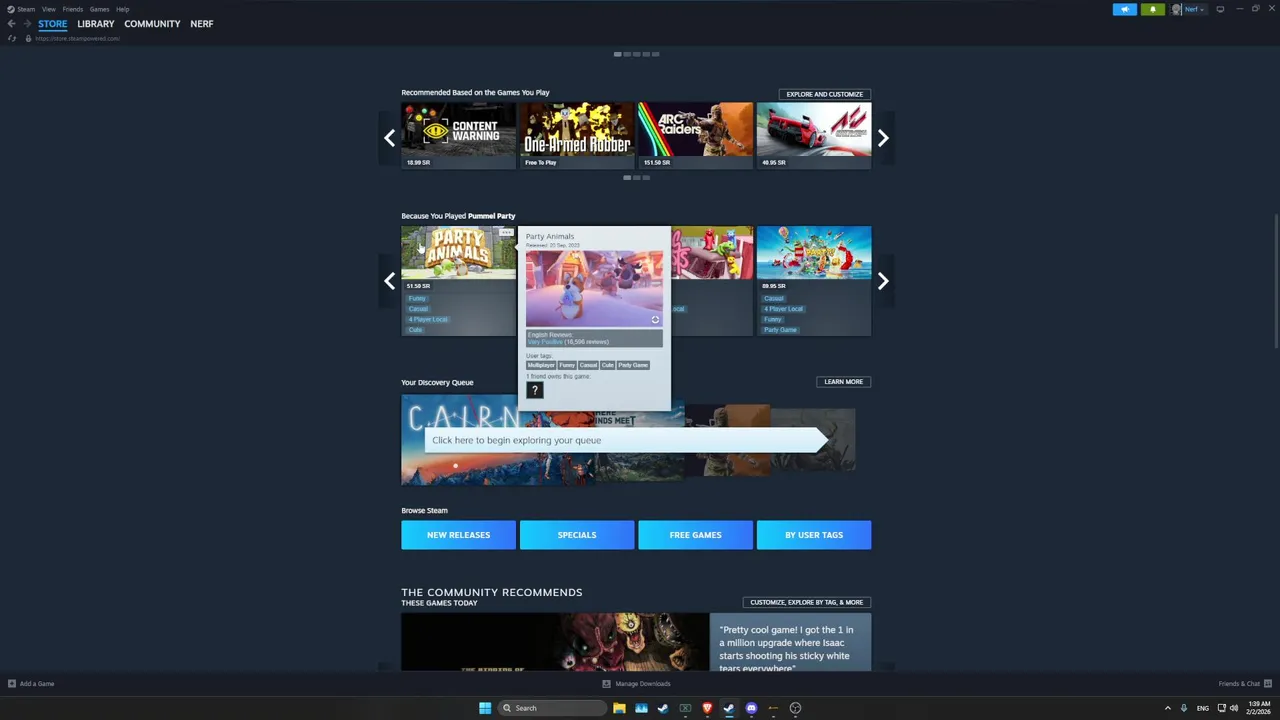Click the friend avatar question mark icon
Image resolution: width=1280 pixels, height=720 pixels.
535,391
